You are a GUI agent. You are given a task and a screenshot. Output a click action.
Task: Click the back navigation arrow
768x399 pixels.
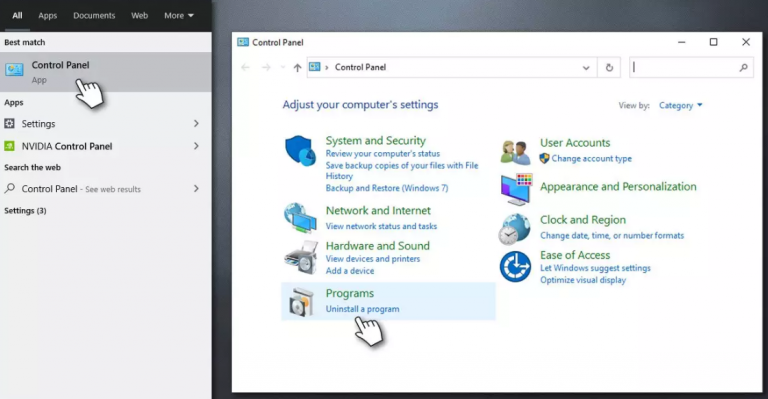click(245, 68)
